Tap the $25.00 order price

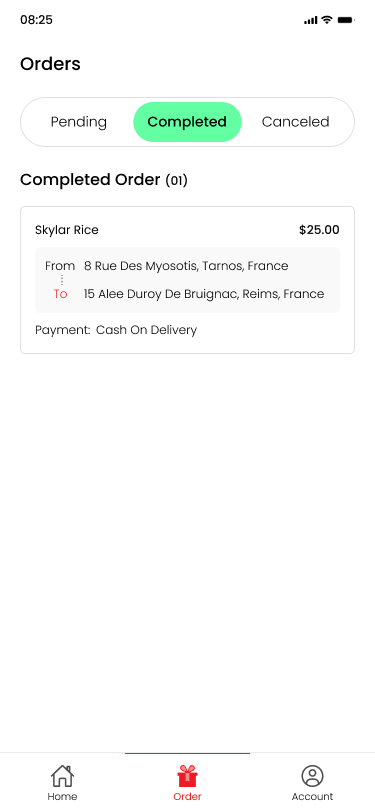(x=319, y=230)
